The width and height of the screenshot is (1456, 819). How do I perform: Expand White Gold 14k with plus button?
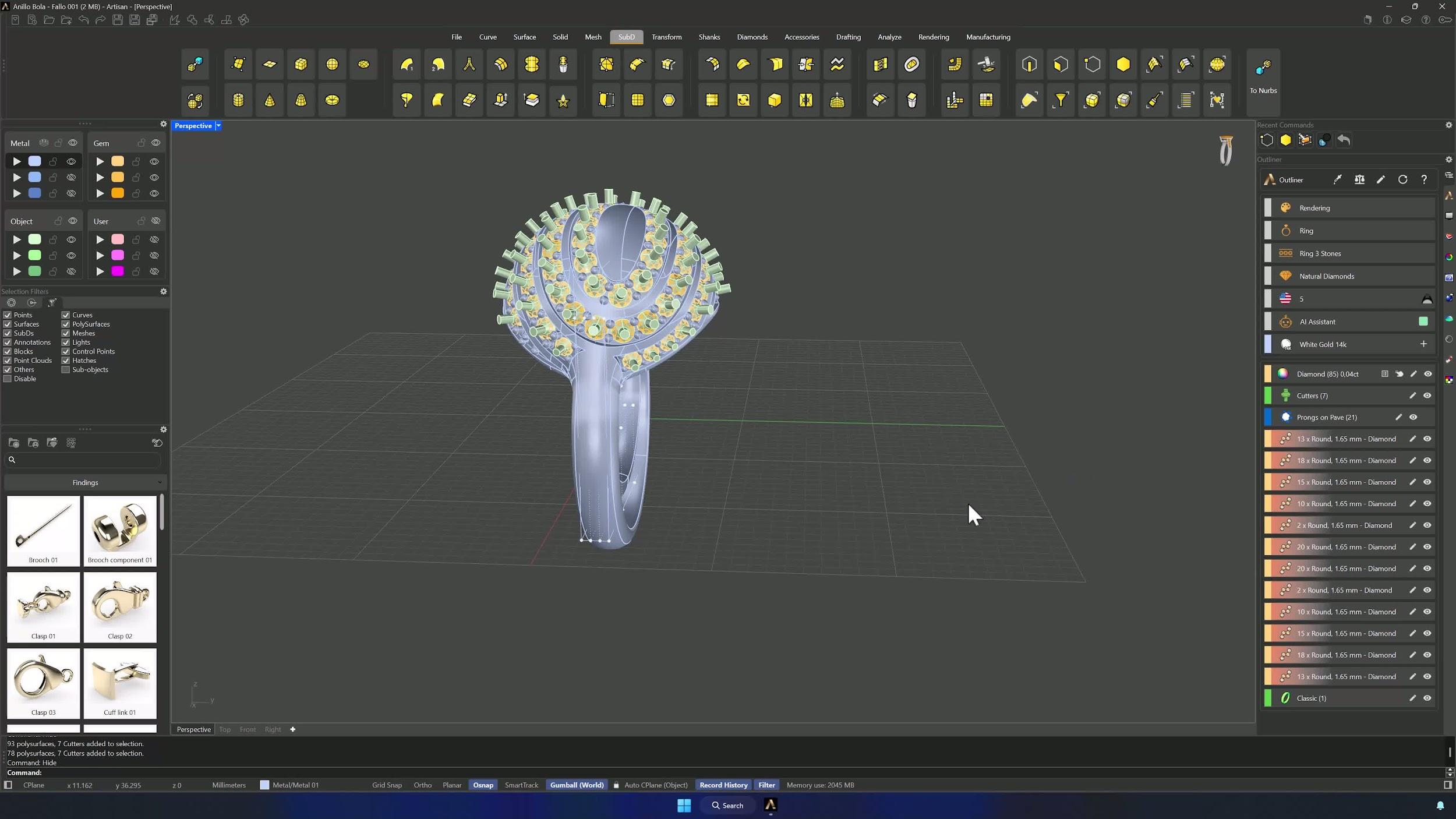1423,344
